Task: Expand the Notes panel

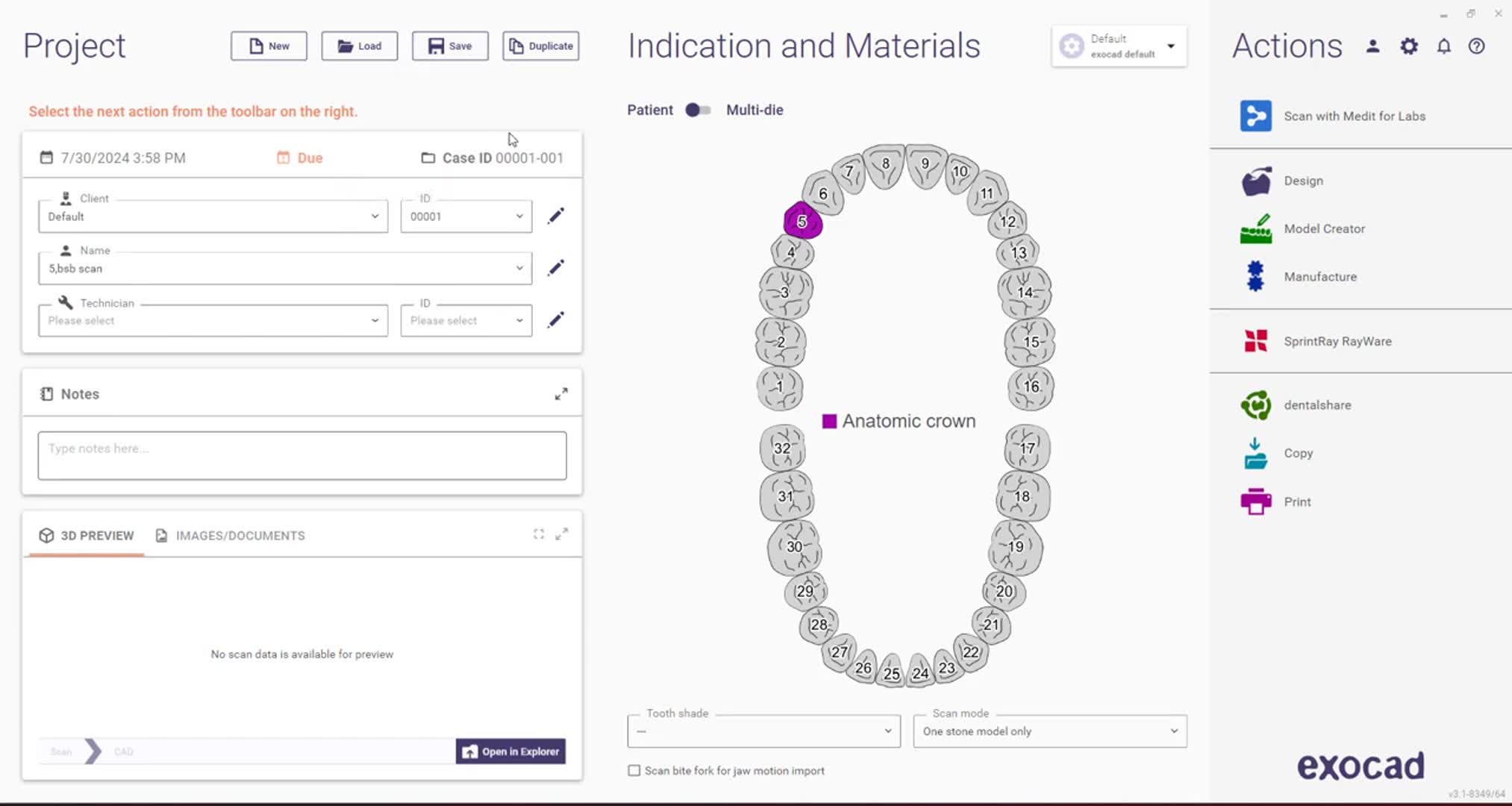Action: (561, 394)
